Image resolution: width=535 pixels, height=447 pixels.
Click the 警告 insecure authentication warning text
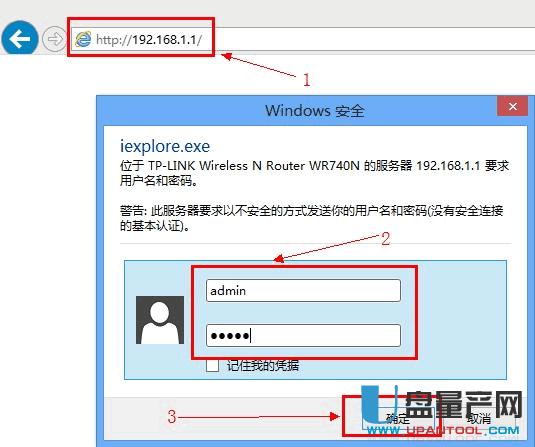311,218
